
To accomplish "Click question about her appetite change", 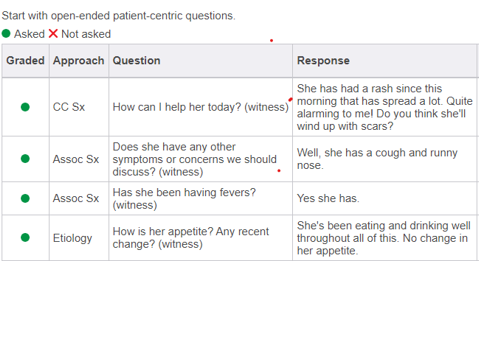I will tap(191, 238).
